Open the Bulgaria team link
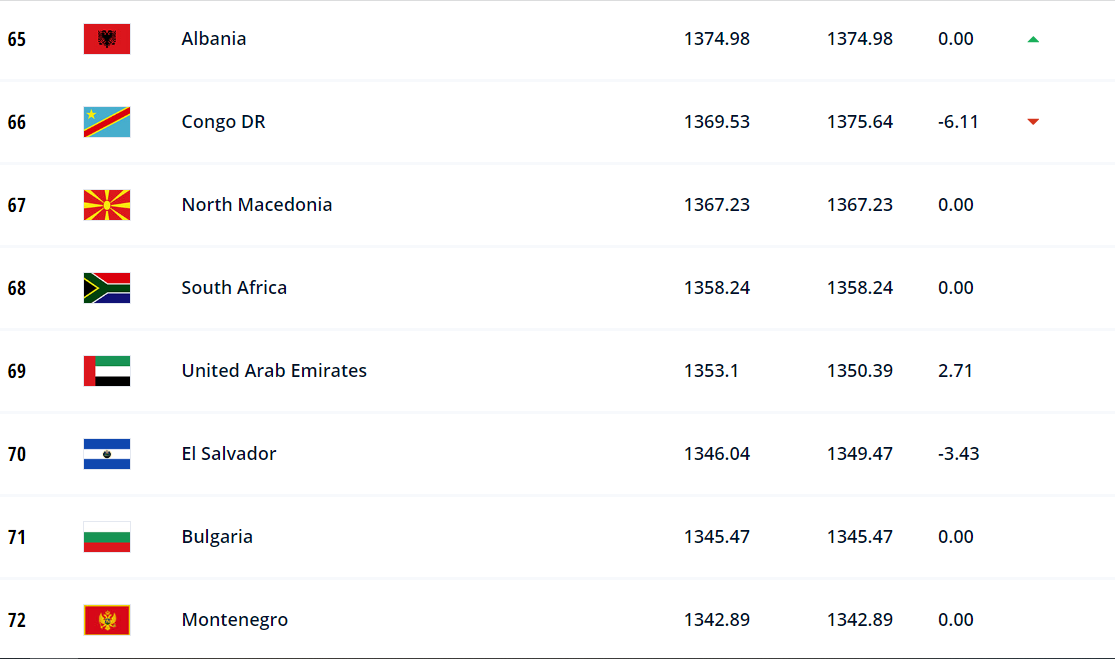Image resolution: width=1115 pixels, height=659 pixels. [217, 537]
